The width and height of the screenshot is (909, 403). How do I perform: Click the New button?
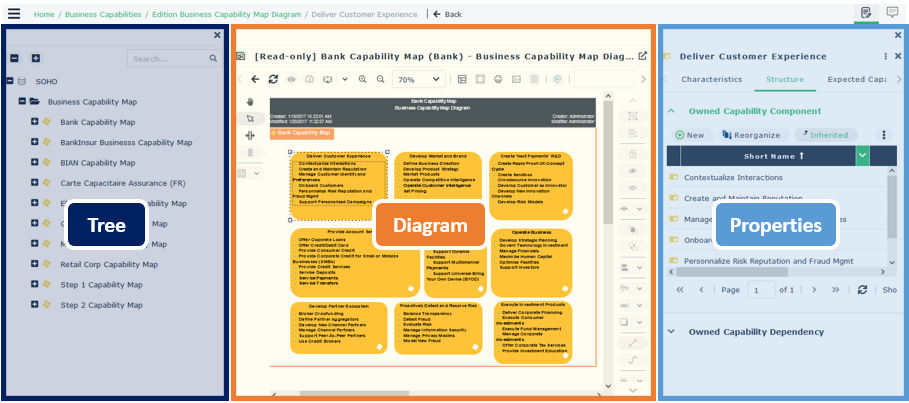690,135
